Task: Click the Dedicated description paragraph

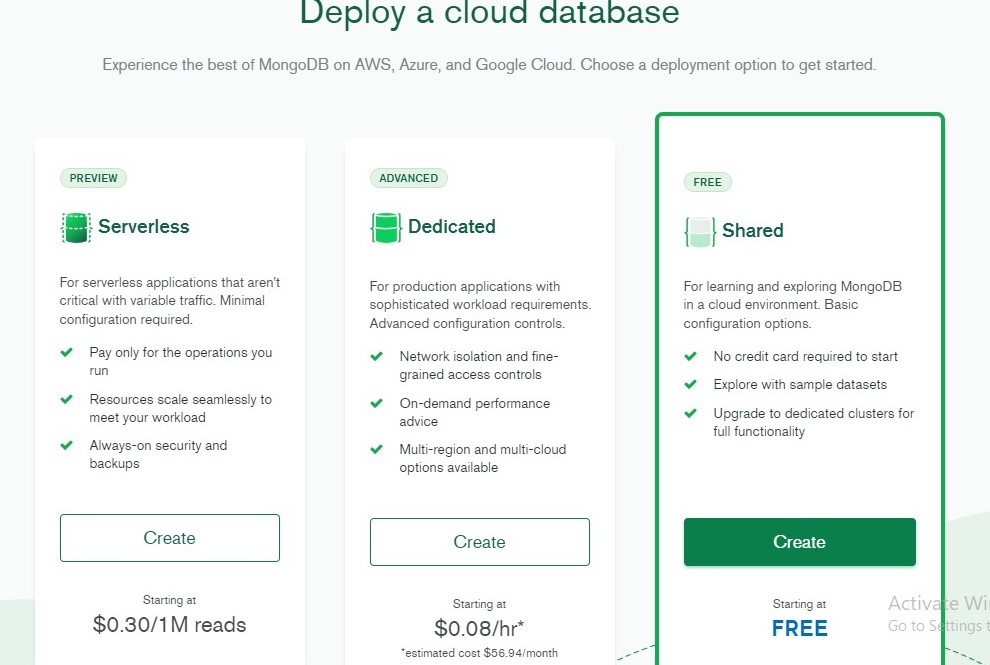Action: pyautogui.click(x=480, y=304)
